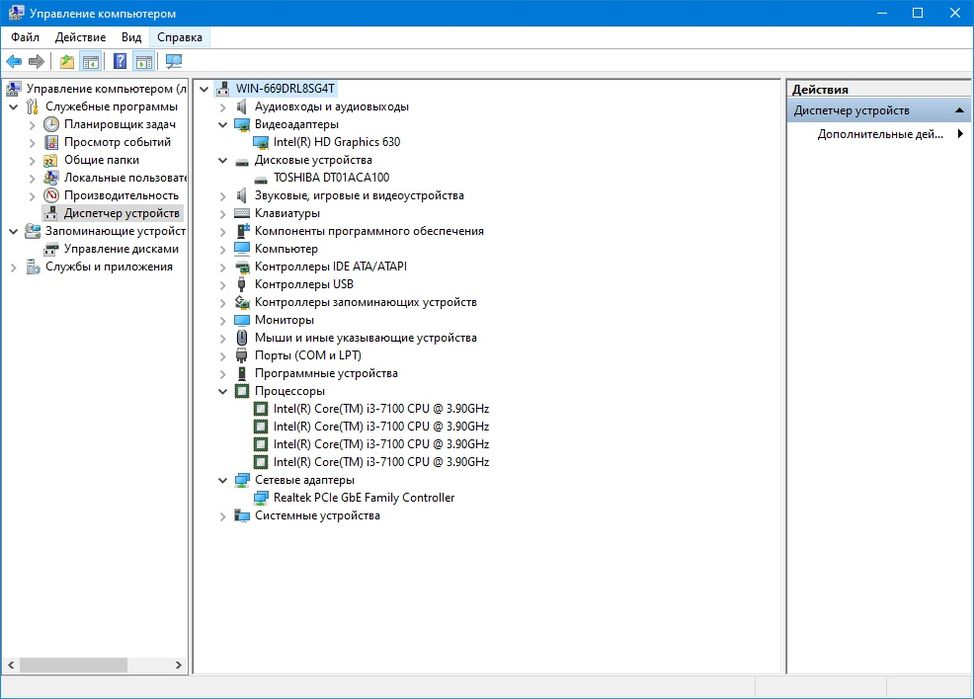Select Компоненты программного обеспечения label

click(x=369, y=231)
